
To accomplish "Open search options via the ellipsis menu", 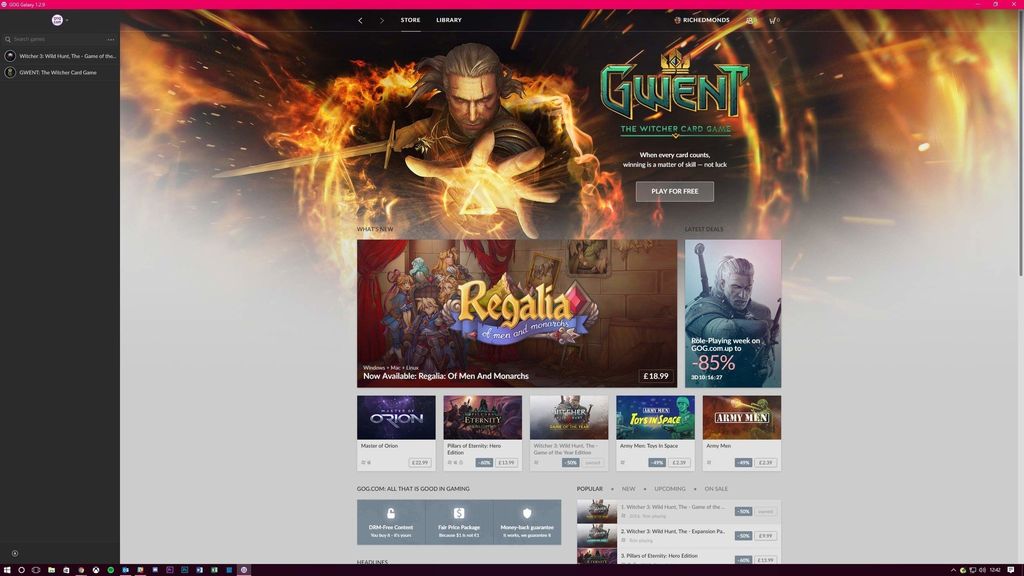I will point(111,39).
